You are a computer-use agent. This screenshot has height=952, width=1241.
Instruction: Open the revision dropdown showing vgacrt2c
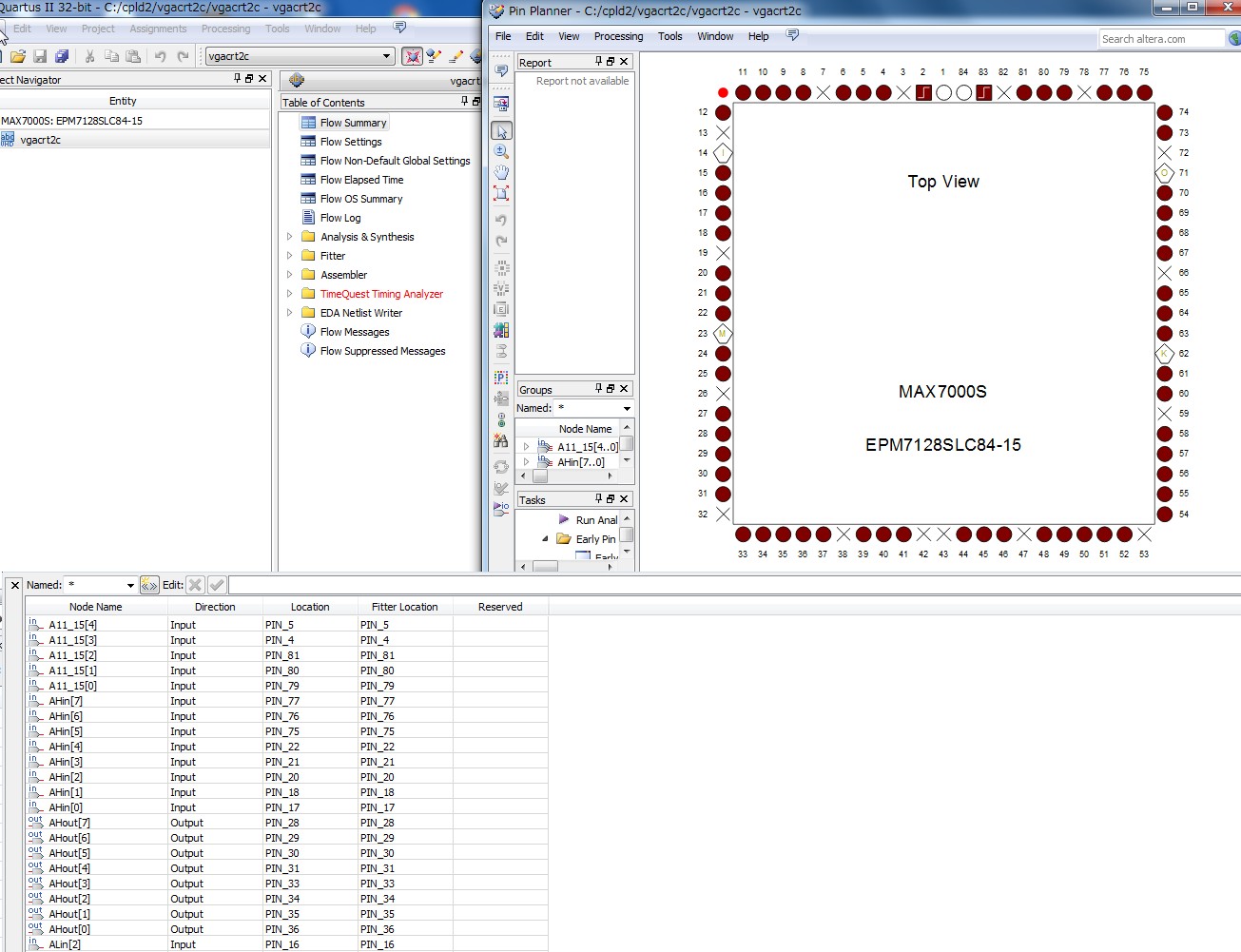[387, 56]
